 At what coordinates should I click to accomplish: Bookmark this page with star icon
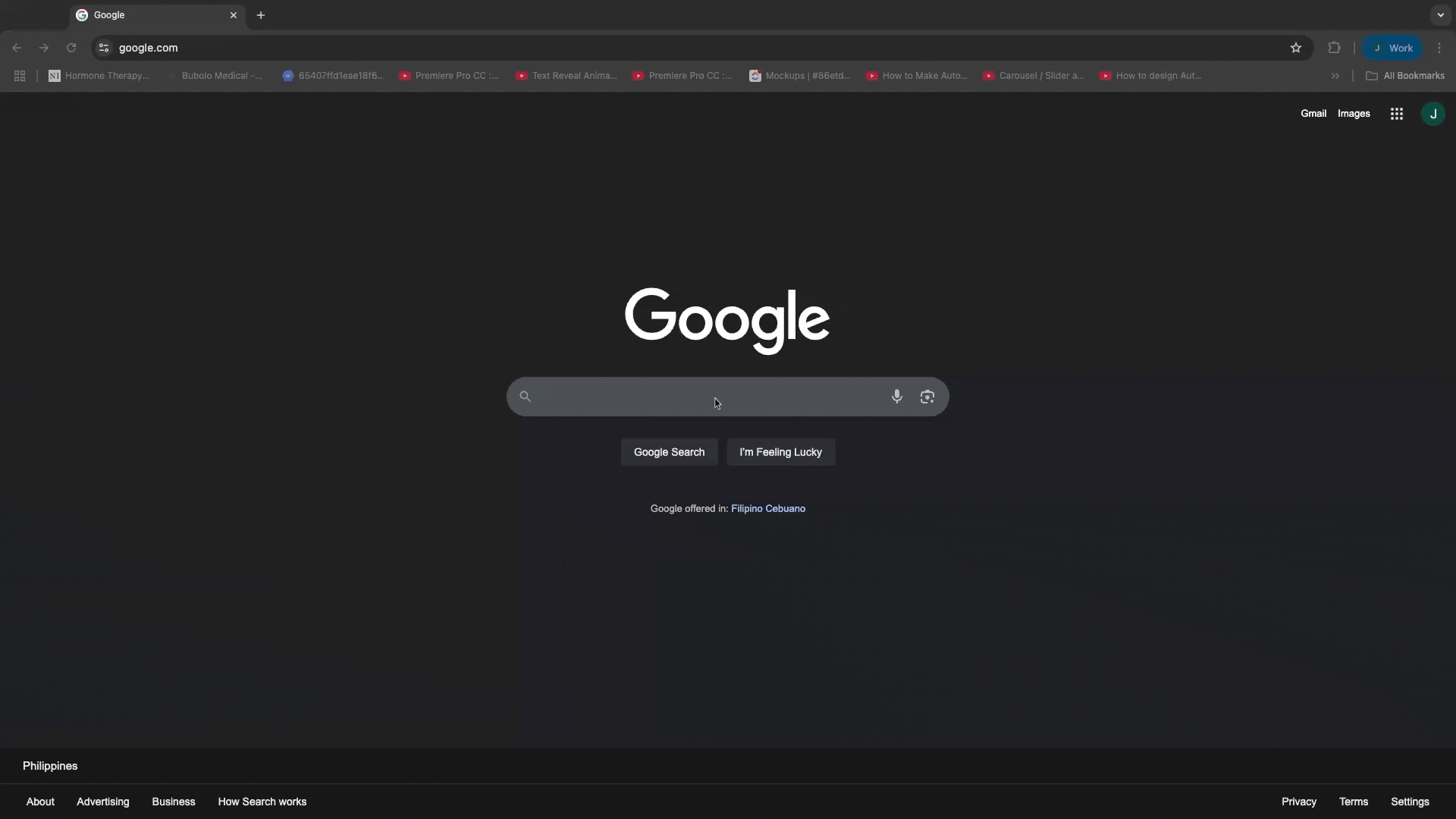coord(1295,48)
